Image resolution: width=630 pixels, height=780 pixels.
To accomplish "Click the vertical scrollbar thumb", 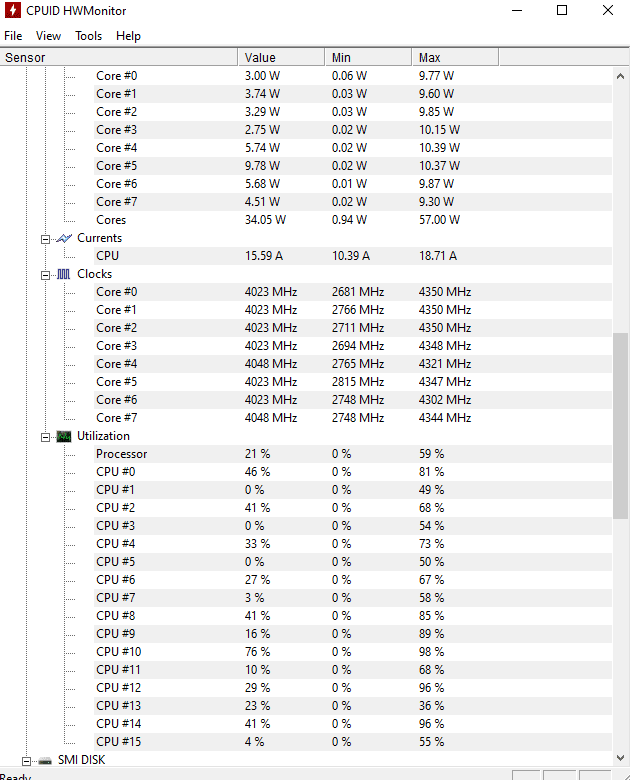I will pos(620,426).
